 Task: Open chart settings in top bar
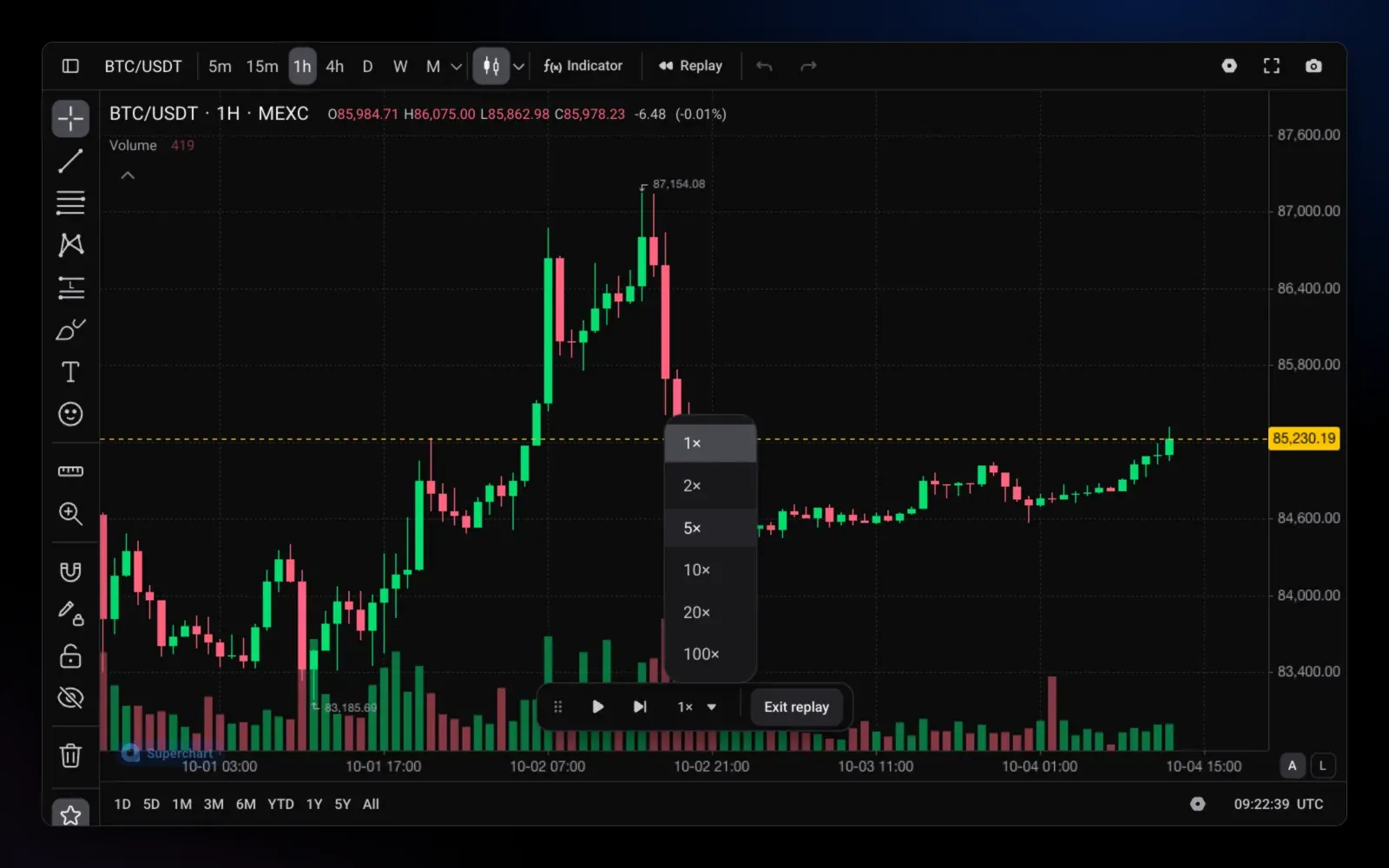pyautogui.click(x=1229, y=66)
